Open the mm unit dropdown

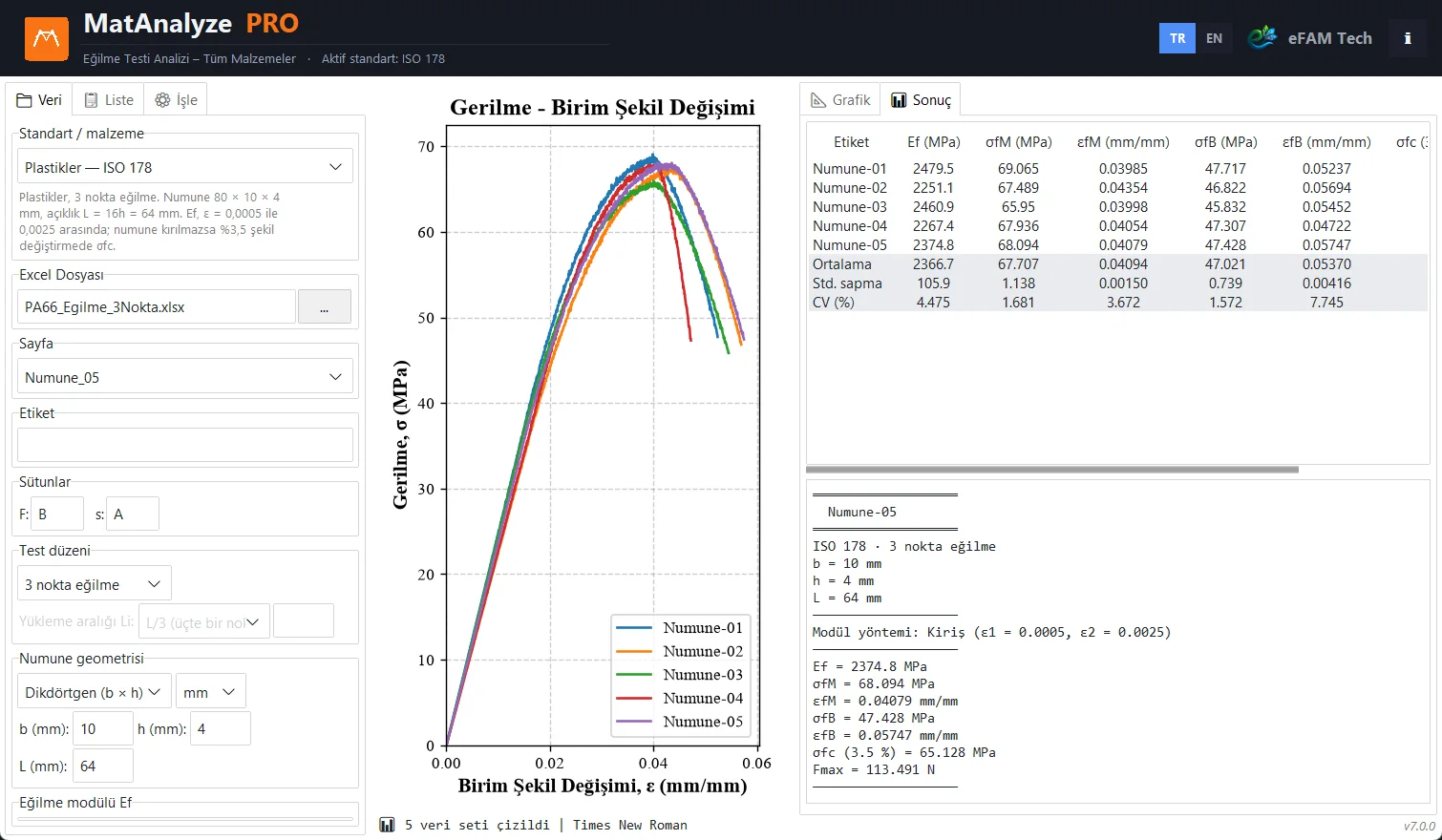coord(211,692)
